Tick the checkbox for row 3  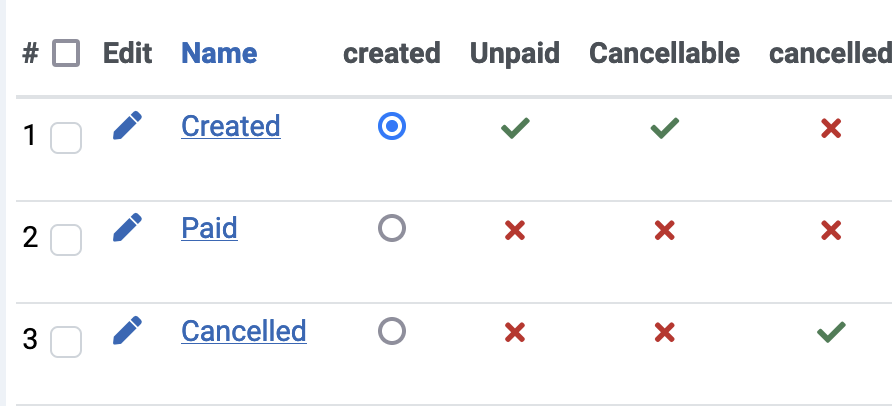(x=66, y=342)
